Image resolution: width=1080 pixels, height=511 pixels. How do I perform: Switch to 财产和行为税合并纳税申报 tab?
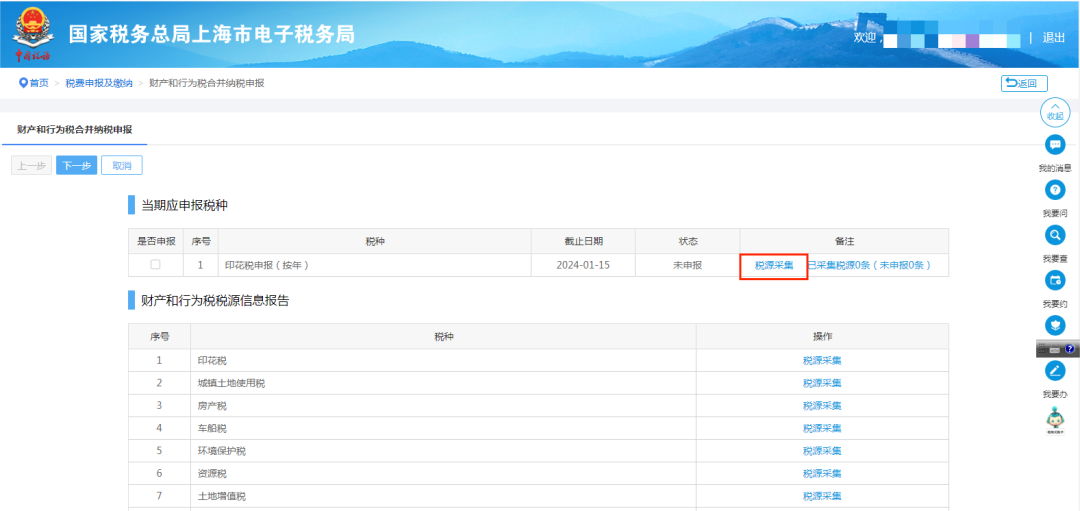[x=74, y=129]
